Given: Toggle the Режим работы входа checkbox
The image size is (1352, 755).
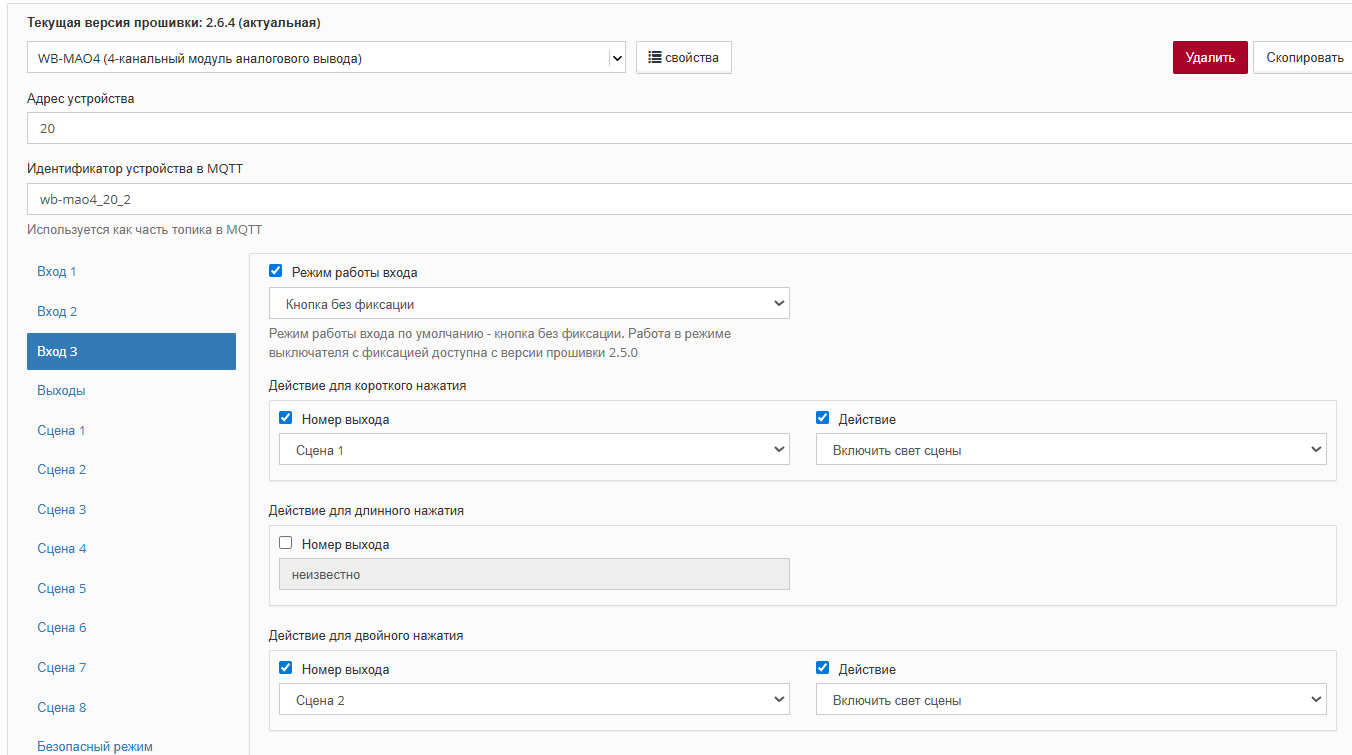Looking at the screenshot, I should [x=276, y=271].
